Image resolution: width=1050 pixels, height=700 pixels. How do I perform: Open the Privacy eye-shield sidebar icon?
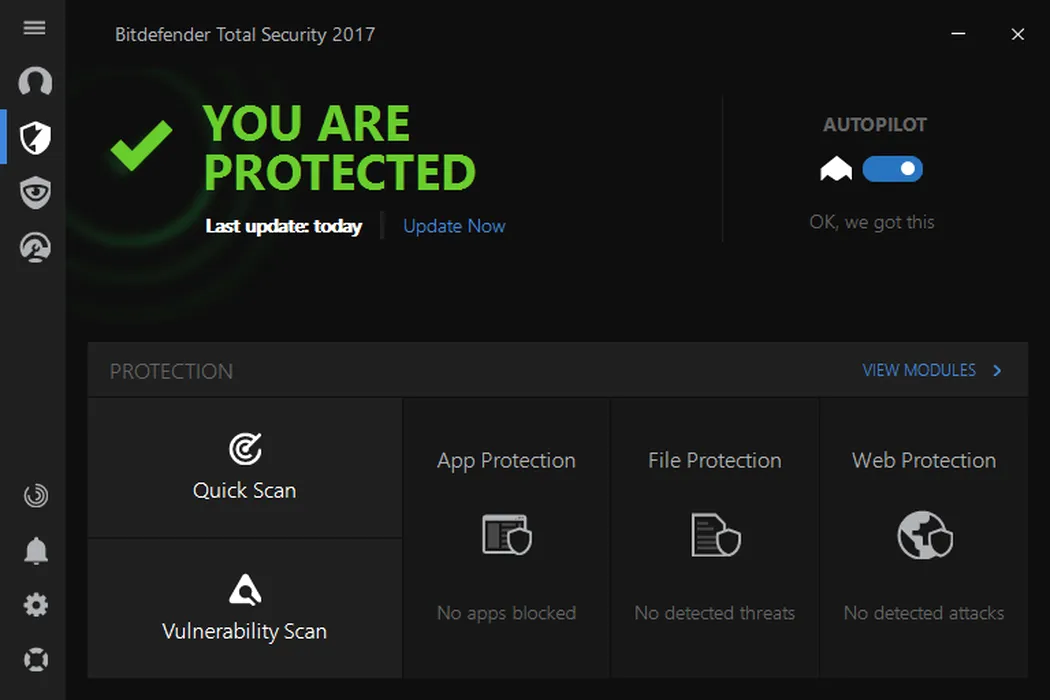click(35, 192)
